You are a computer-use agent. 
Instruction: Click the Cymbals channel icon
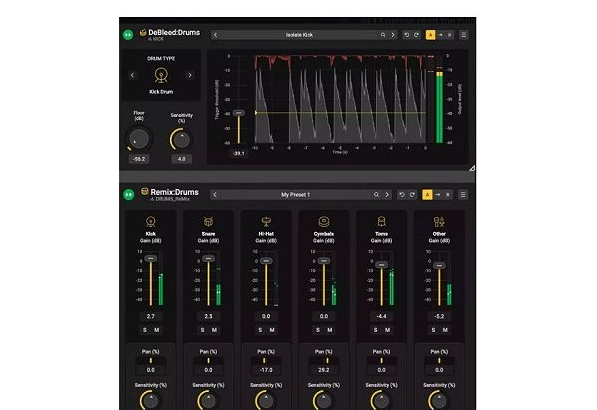[324, 222]
